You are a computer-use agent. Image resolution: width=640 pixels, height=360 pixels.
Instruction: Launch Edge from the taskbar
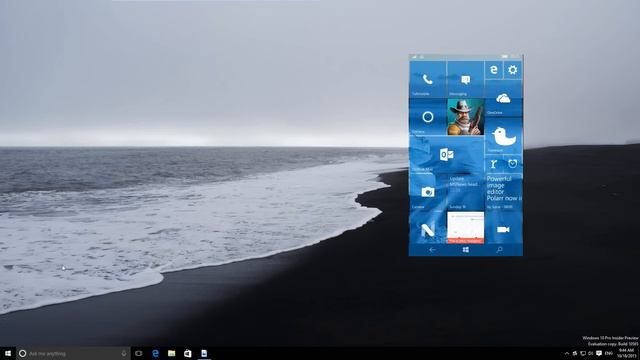tap(155, 353)
